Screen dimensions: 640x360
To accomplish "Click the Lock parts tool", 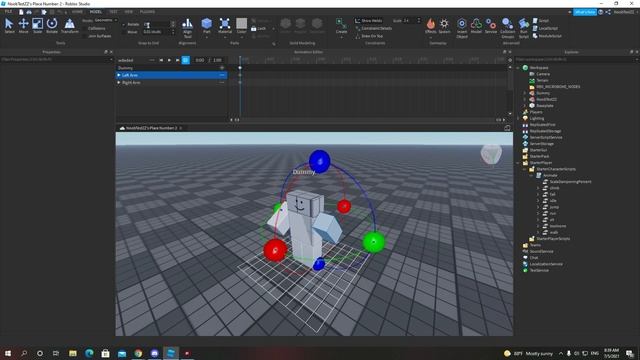I will point(258,29).
